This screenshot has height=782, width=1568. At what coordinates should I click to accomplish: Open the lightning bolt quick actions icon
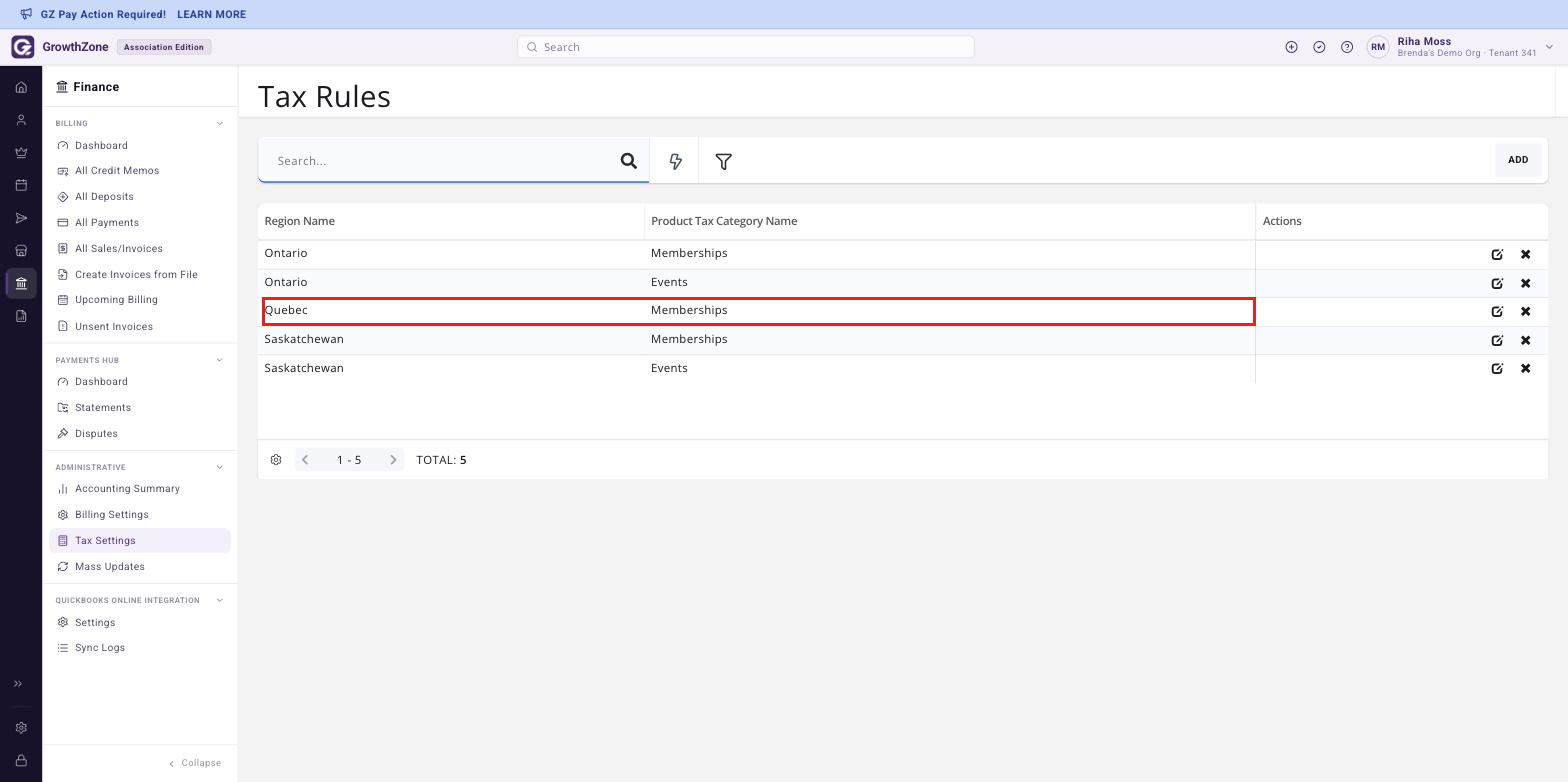point(675,161)
